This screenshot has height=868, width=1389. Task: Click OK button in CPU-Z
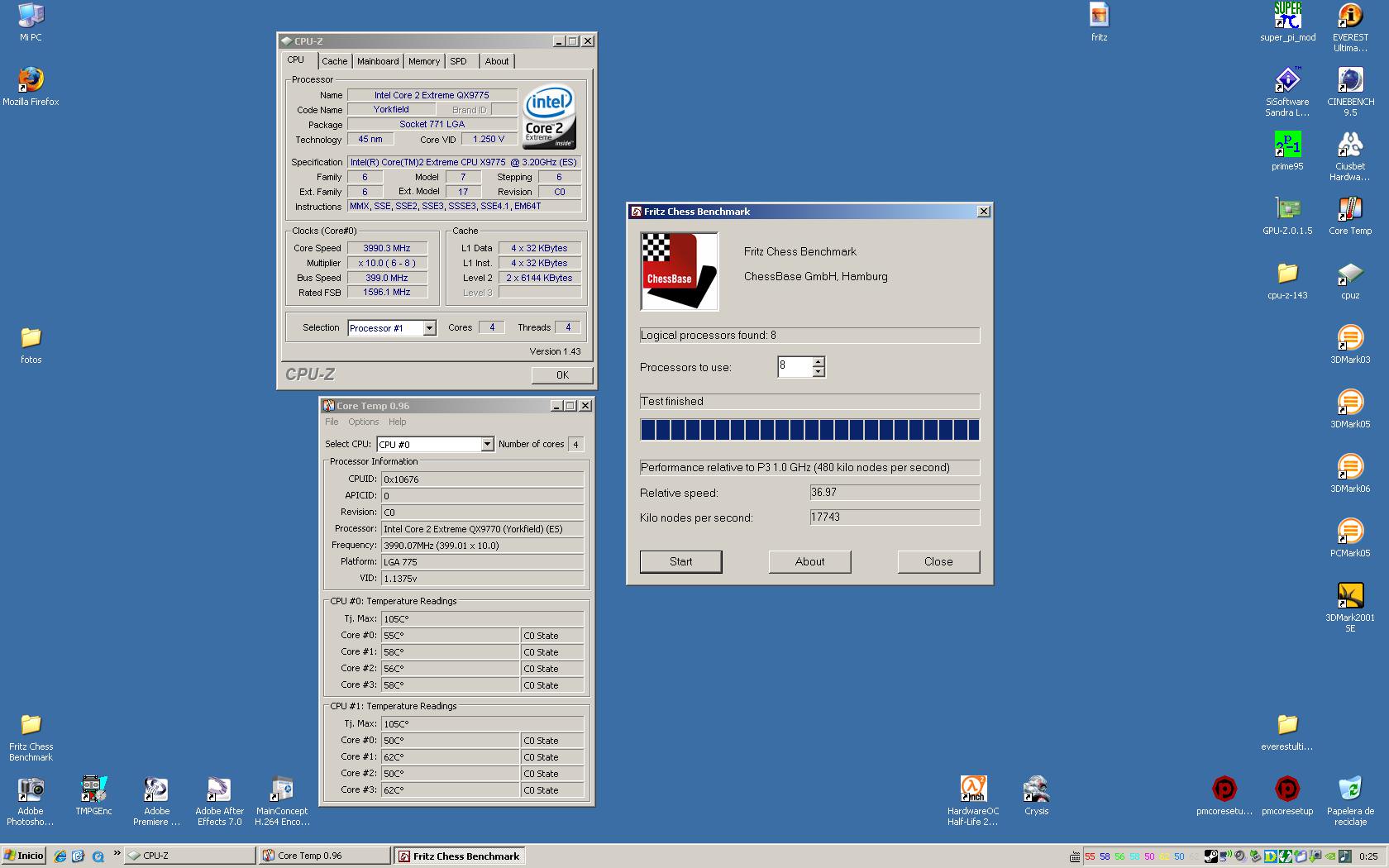pos(562,375)
